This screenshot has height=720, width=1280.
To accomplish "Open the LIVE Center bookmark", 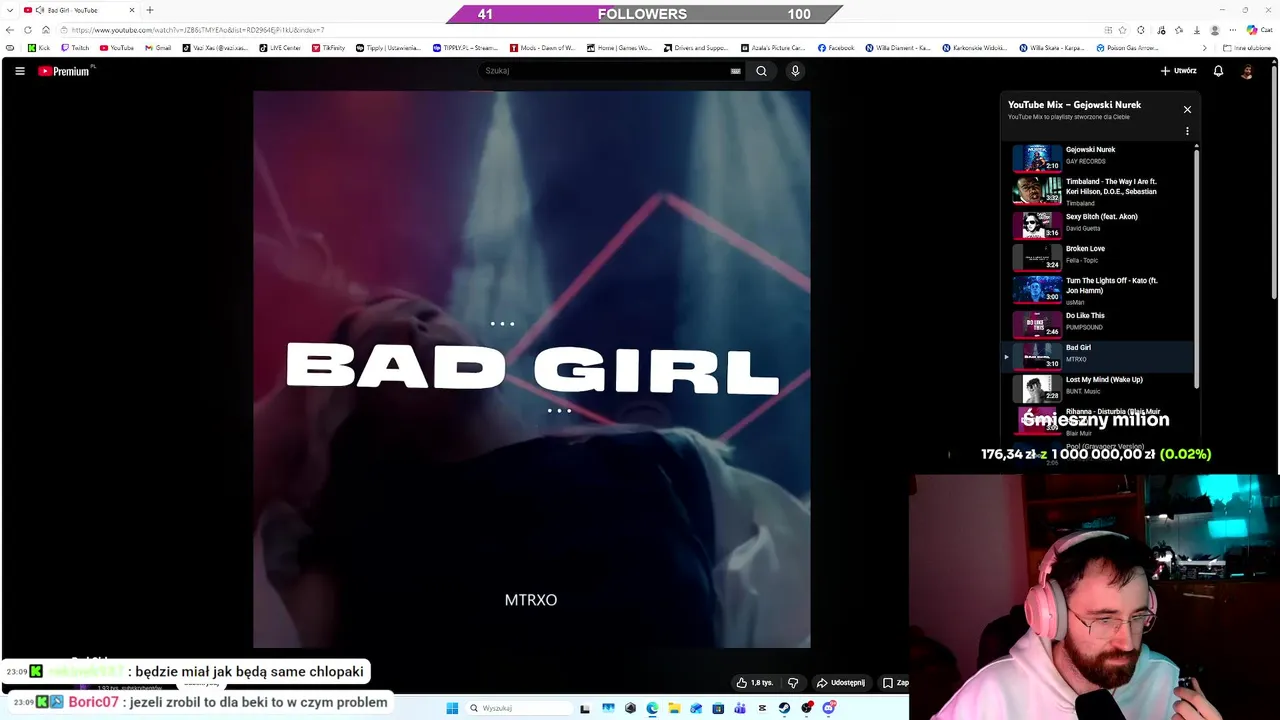I will 280,48.
